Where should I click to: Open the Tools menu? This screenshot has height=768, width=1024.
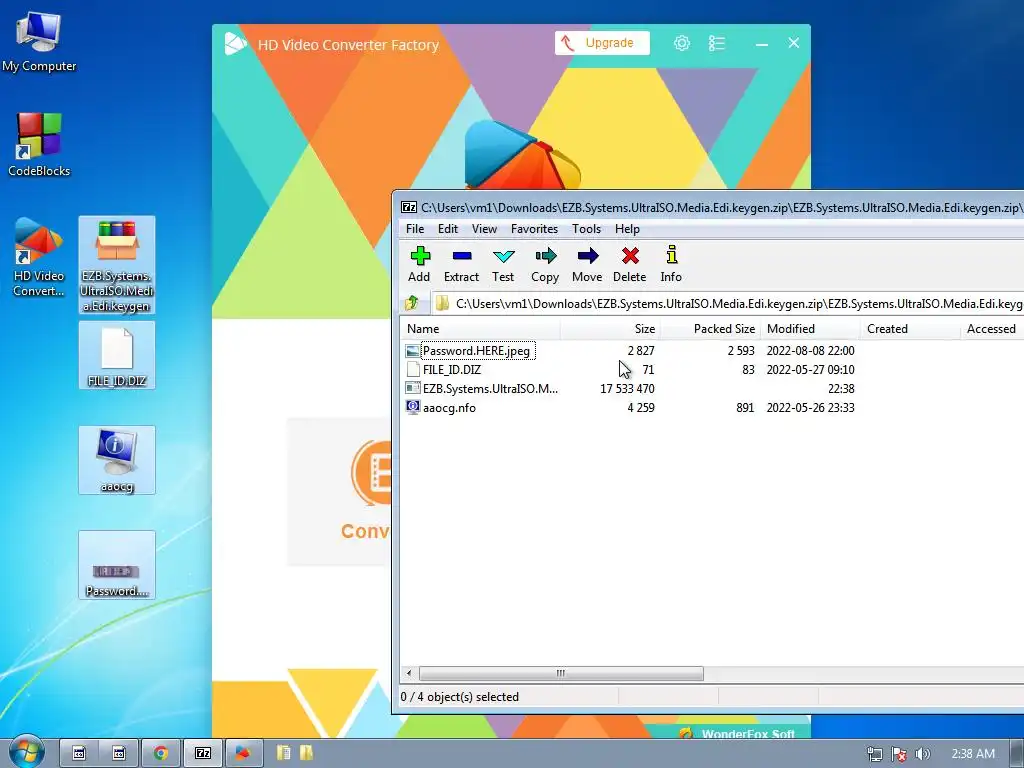coord(586,229)
